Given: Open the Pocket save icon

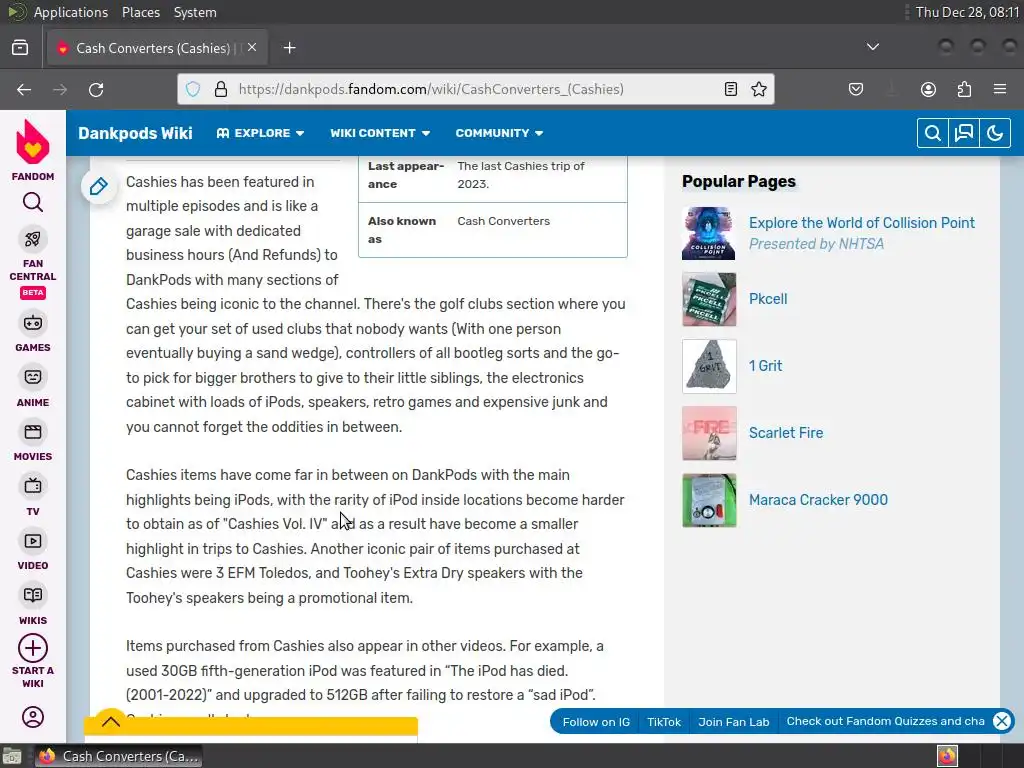Looking at the screenshot, I should tap(856, 89).
